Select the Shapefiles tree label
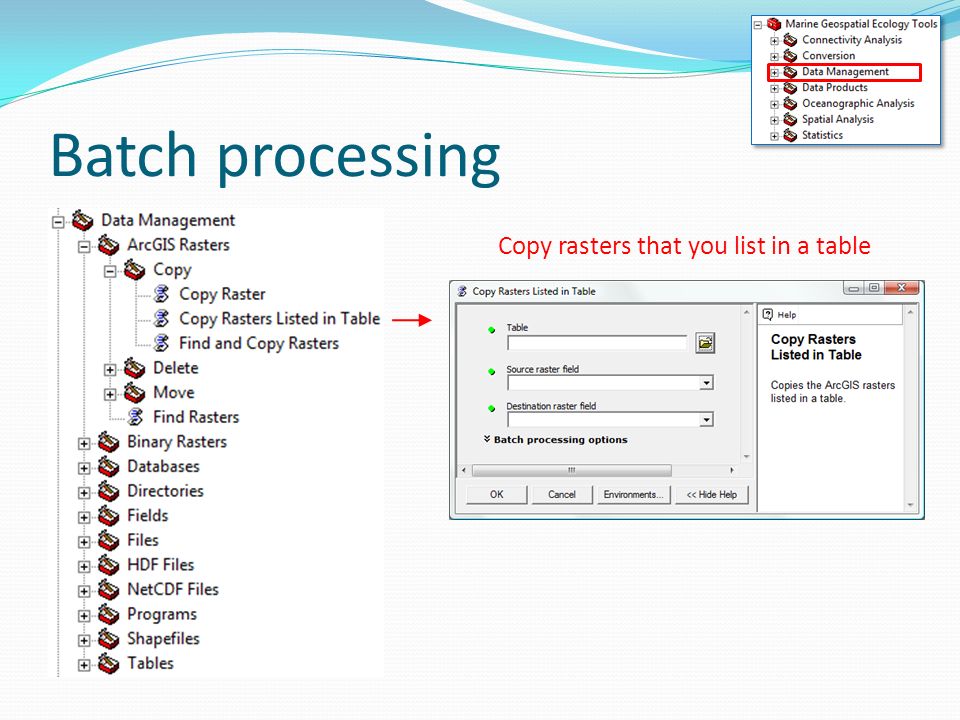Image resolution: width=960 pixels, height=720 pixels. point(163,639)
